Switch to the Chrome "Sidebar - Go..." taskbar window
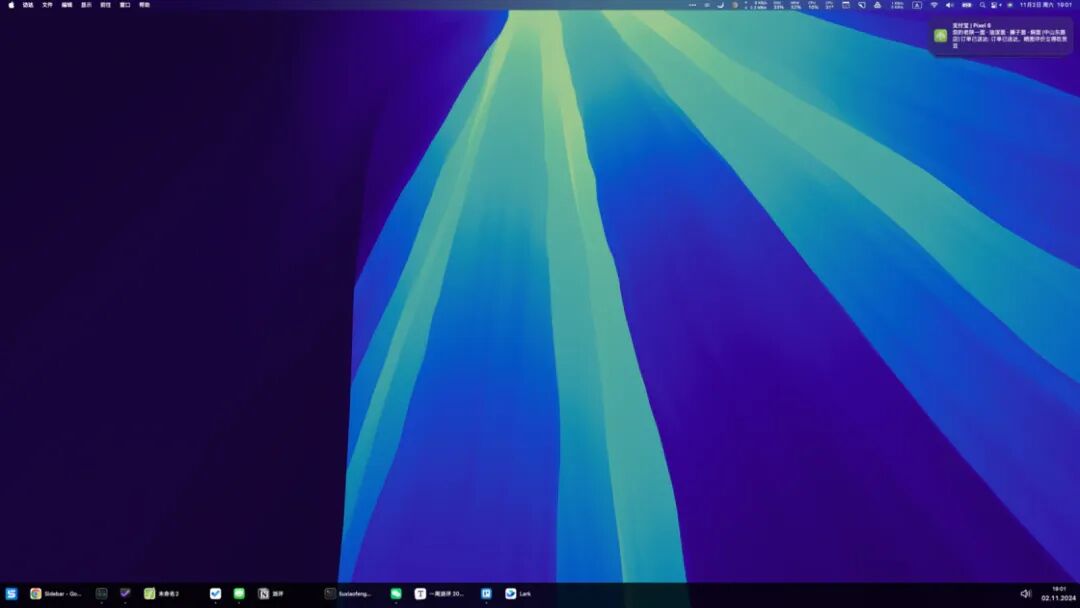The image size is (1080, 608). click(x=55, y=594)
